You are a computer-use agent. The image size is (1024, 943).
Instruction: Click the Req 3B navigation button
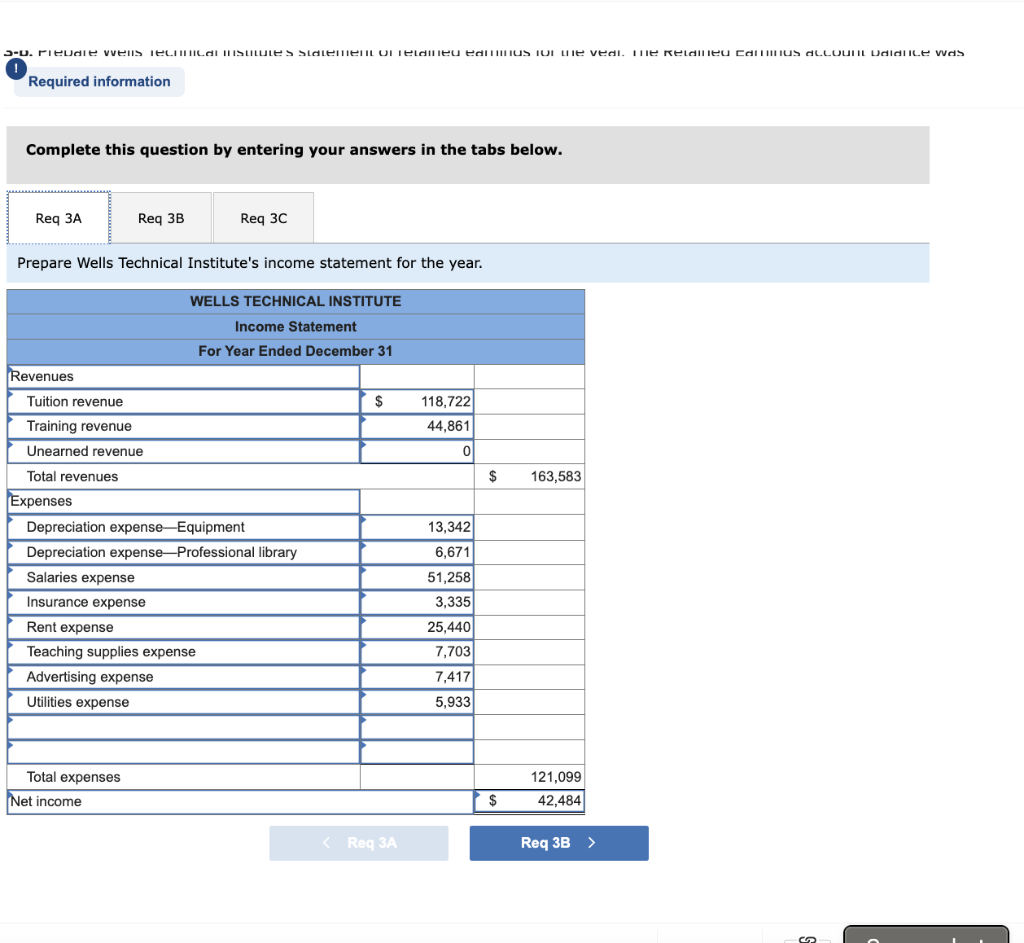pos(558,843)
